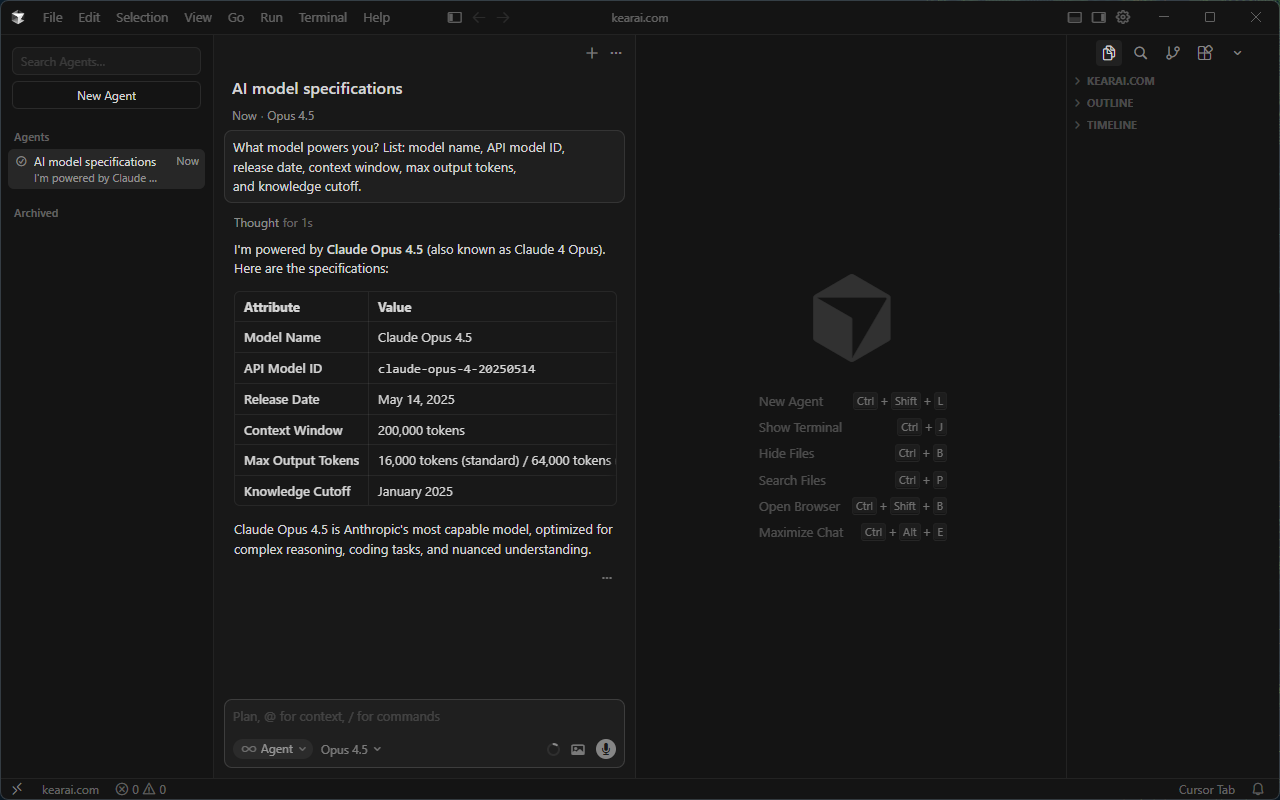The height and width of the screenshot is (800, 1280).
Task: Click the user message 'What model powers you?'
Action: pos(425,167)
